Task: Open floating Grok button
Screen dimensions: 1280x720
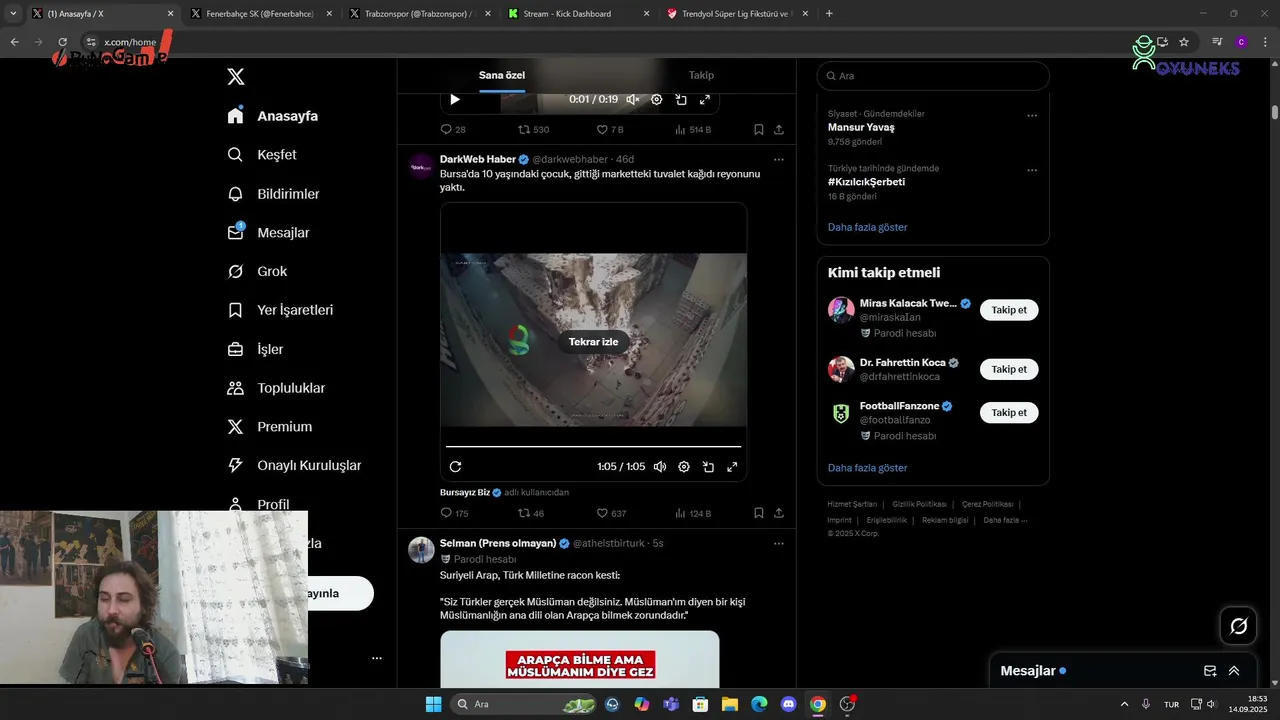Action: 1239,626
